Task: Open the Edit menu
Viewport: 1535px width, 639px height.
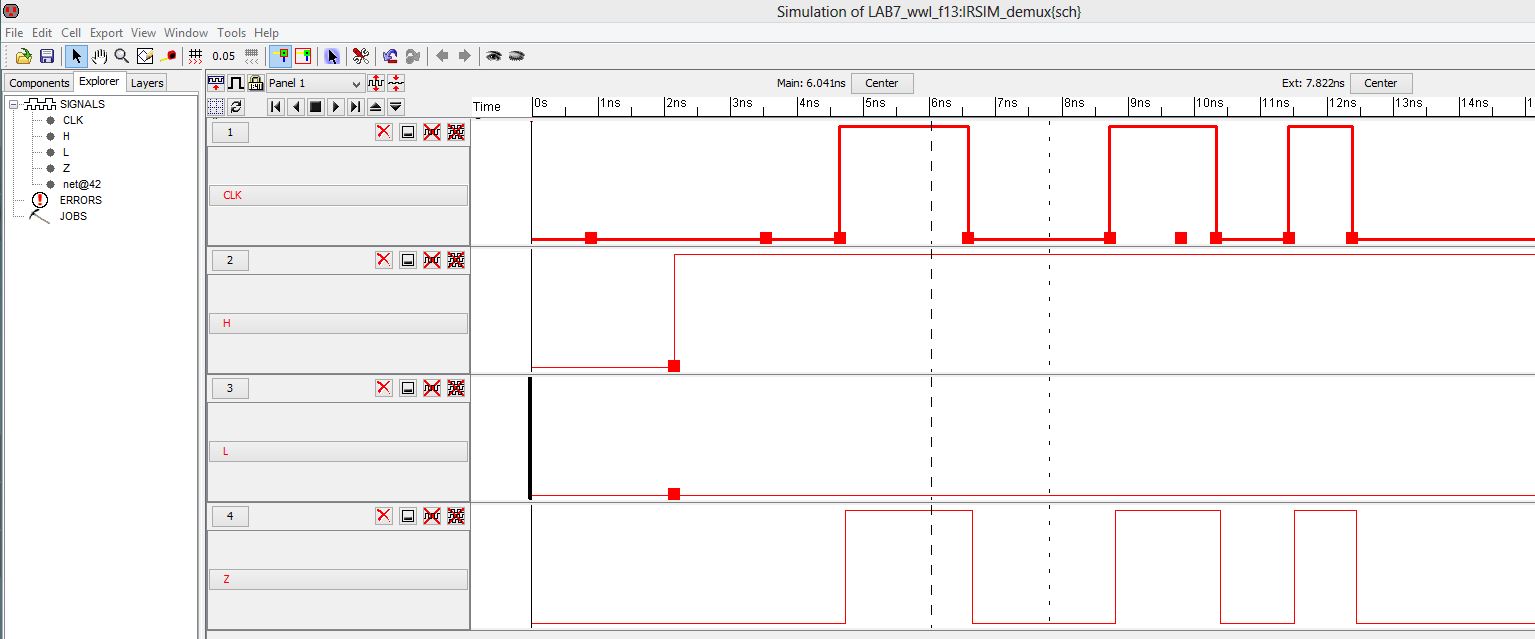Action: tap(42, 33)
